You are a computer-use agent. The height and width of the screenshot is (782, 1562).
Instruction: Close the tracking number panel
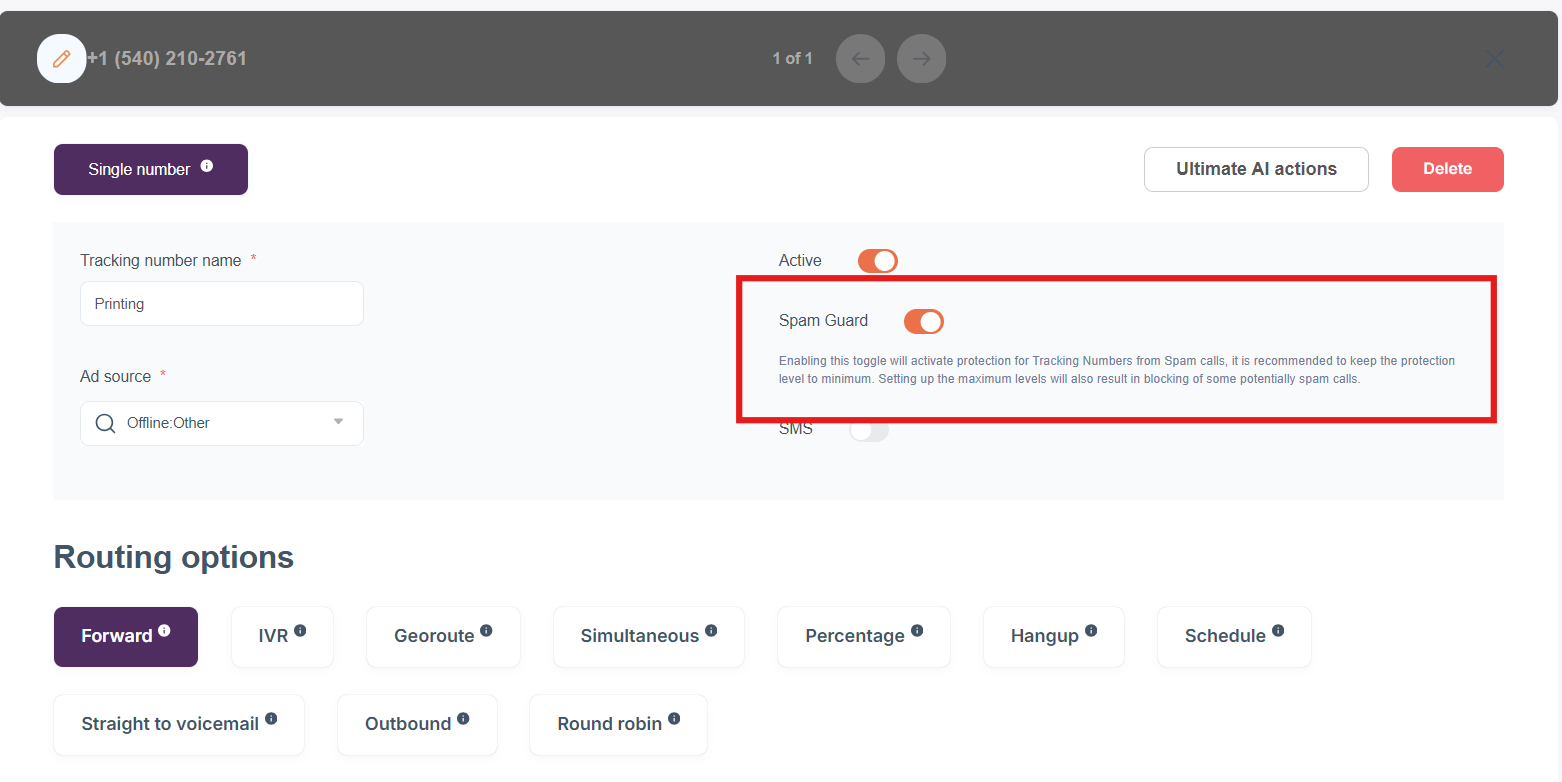(x=1495, y=59)
